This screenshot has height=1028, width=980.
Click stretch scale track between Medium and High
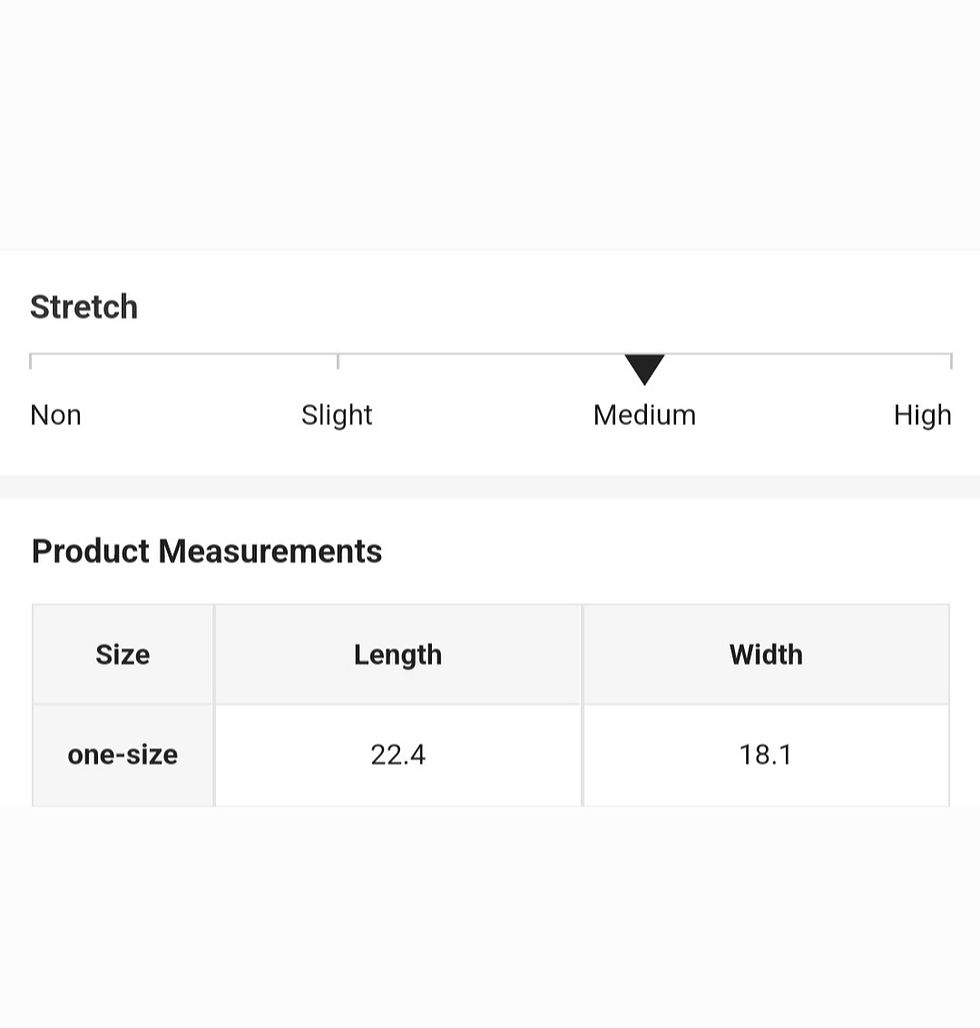[x=808, y=354]
